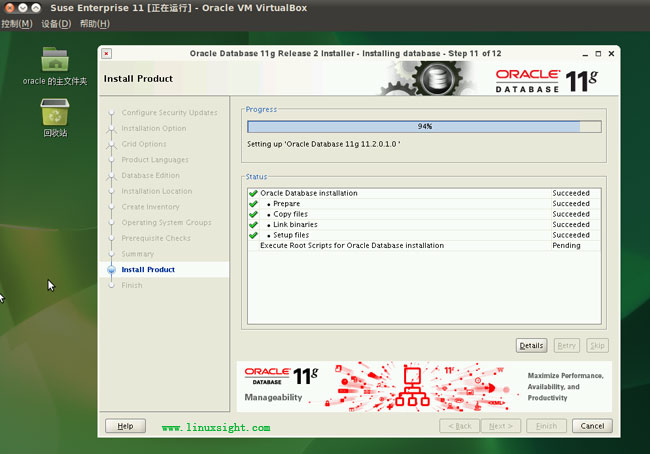Select the Installation Location step

coord(156,191)
